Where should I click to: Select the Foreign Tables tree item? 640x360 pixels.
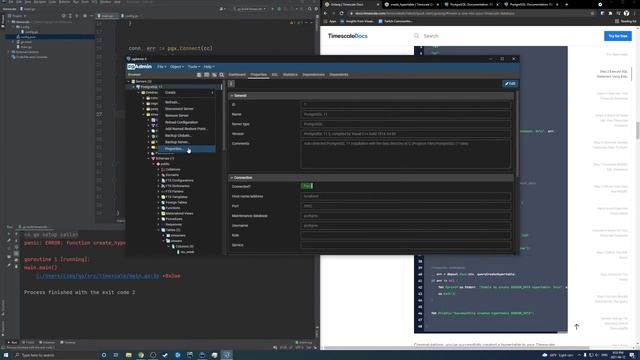point(176,202)
